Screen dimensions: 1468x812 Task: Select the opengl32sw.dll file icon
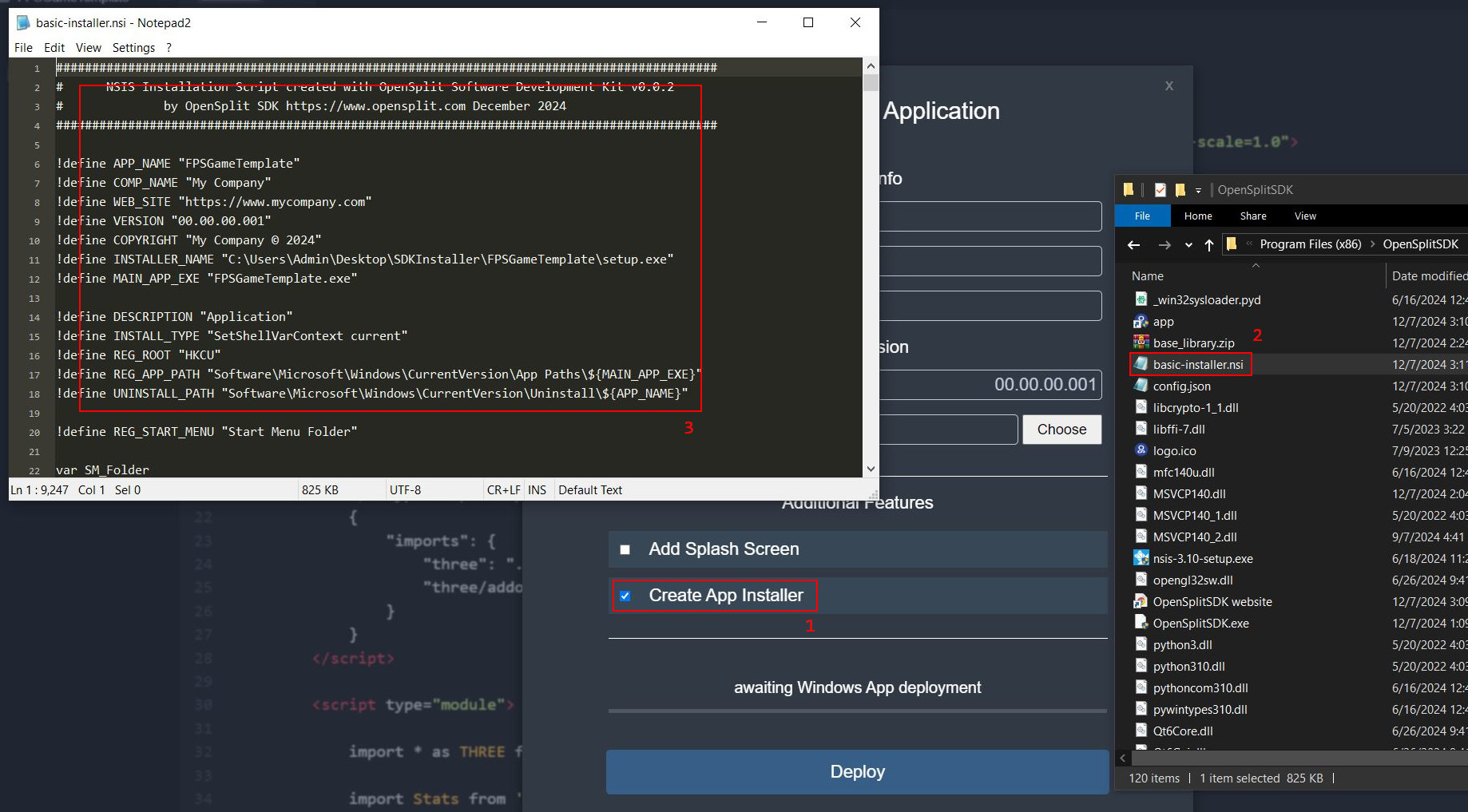click(1141, 580)
